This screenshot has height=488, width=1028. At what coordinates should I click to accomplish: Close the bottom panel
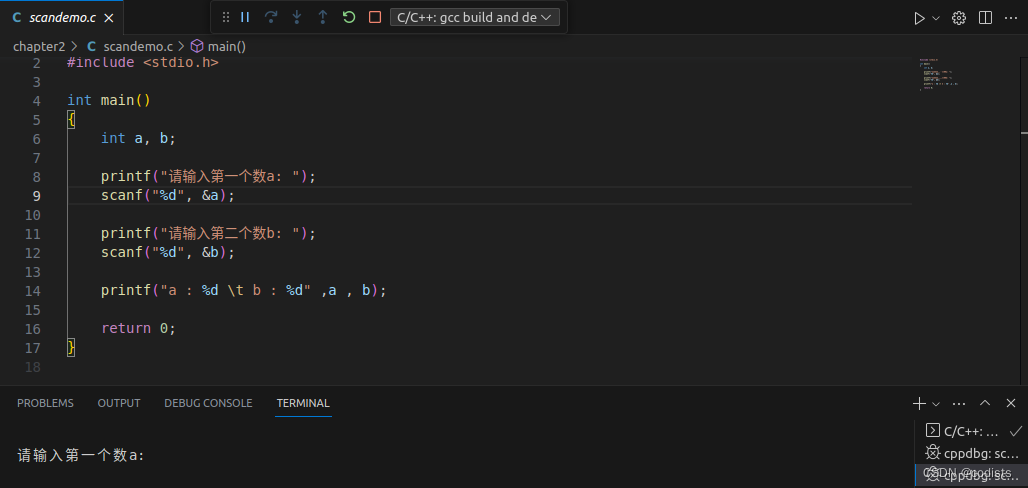point(1011,403)
